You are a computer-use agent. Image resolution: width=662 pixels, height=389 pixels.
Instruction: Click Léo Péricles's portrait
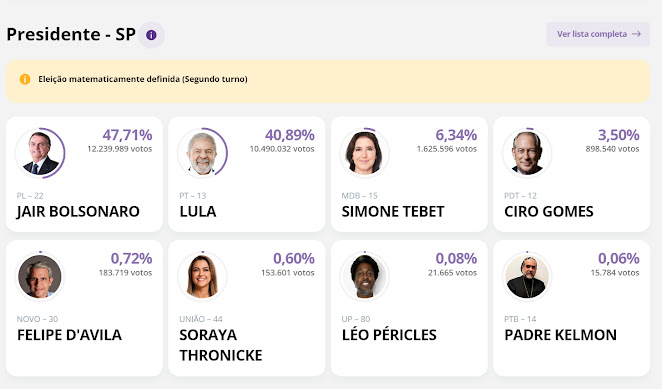(x=364, y=276)
